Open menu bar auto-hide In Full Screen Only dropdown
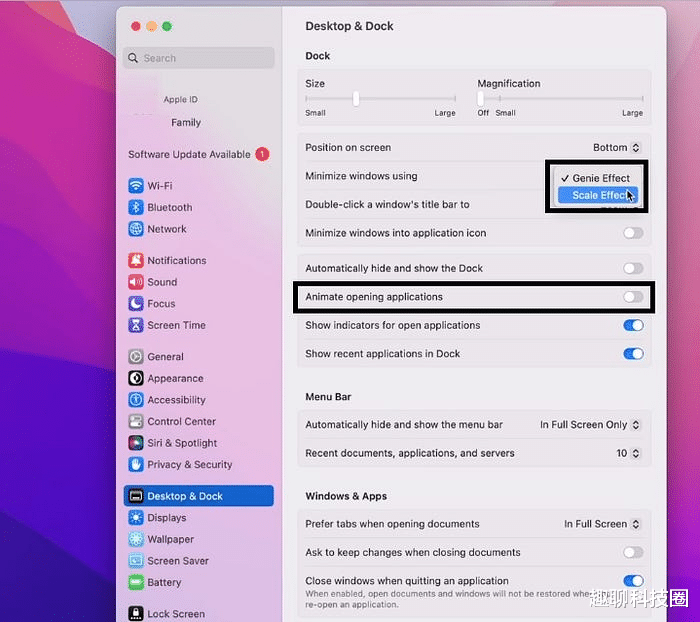 tap(590, 425)
